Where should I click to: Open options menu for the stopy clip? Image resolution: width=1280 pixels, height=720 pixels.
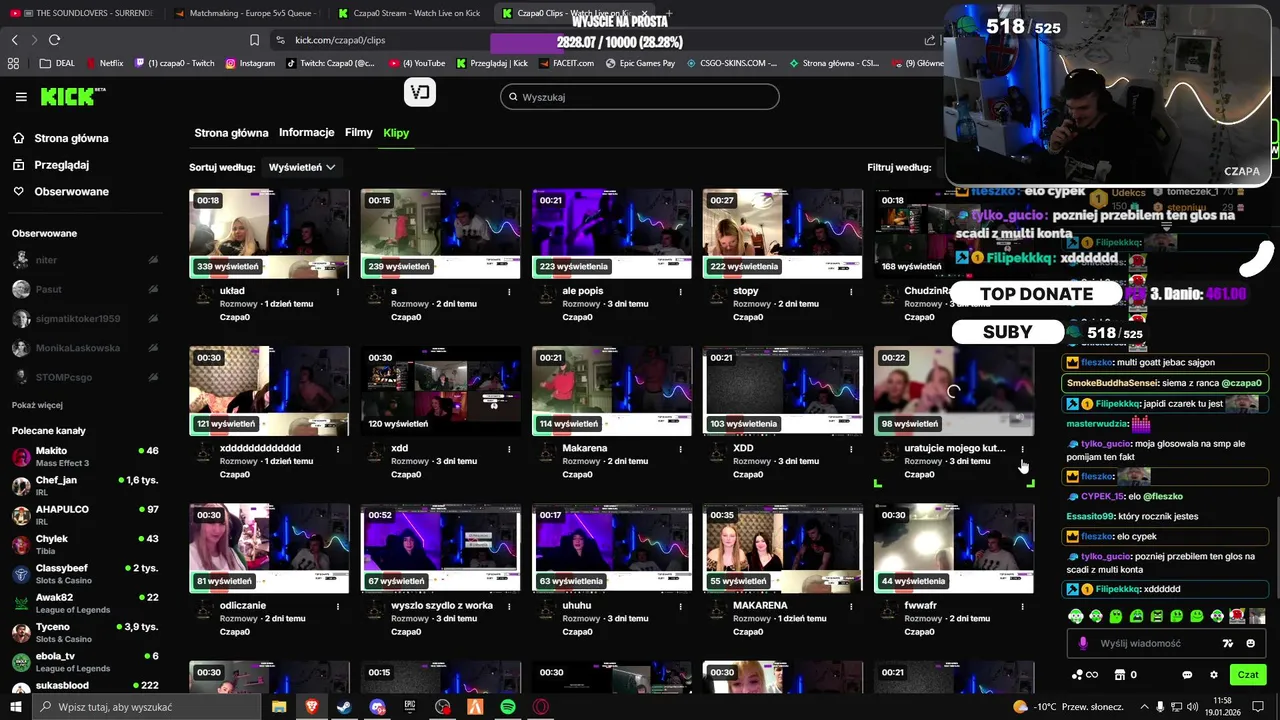point(852,292)
